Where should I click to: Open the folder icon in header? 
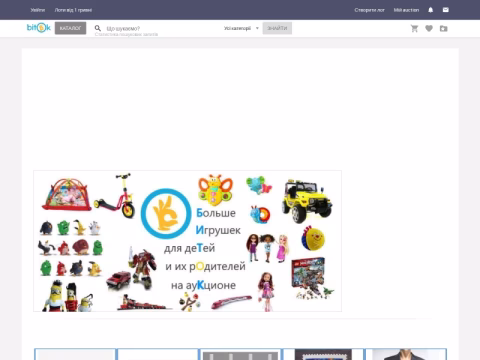pos(444,29)
